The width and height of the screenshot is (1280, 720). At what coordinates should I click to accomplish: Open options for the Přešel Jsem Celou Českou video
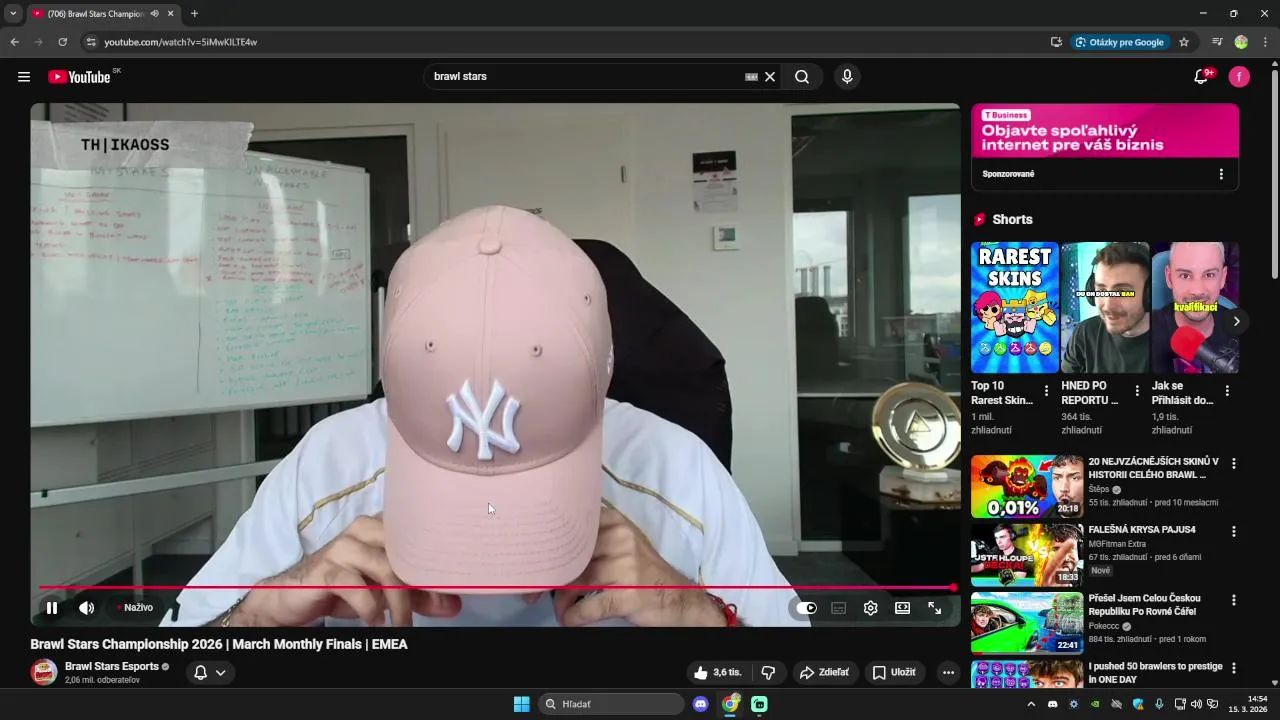pyautogui.click(x=1234, y=600)
